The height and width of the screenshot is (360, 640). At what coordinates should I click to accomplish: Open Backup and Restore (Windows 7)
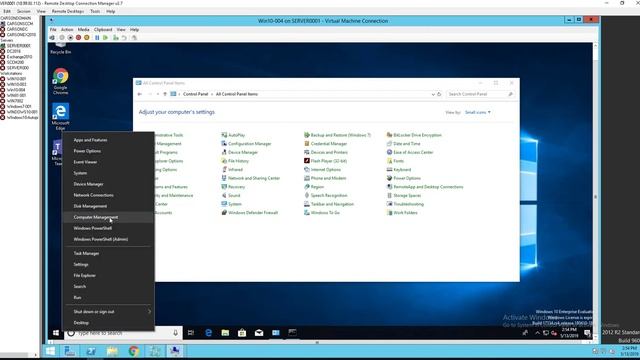(338, 135)
